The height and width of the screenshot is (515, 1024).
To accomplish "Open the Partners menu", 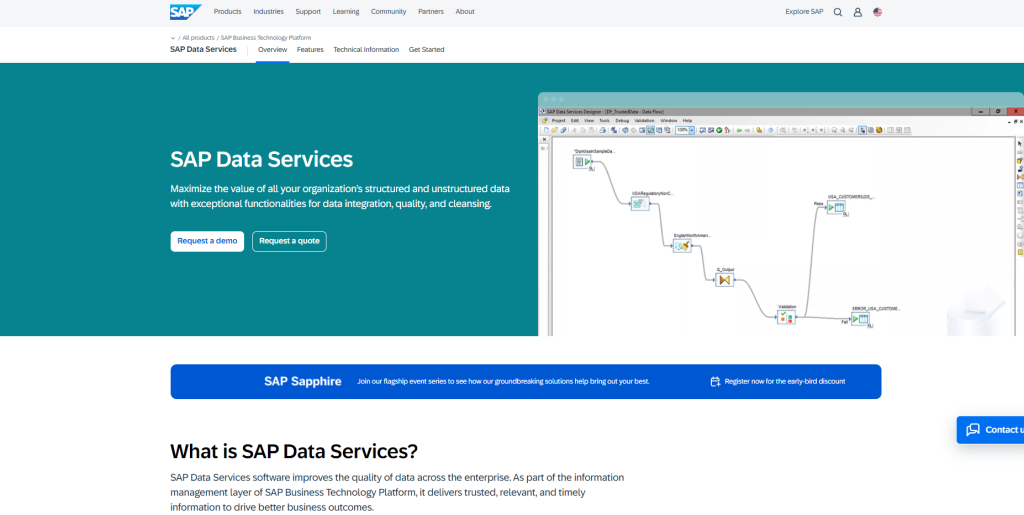I will tap(431, 12).
